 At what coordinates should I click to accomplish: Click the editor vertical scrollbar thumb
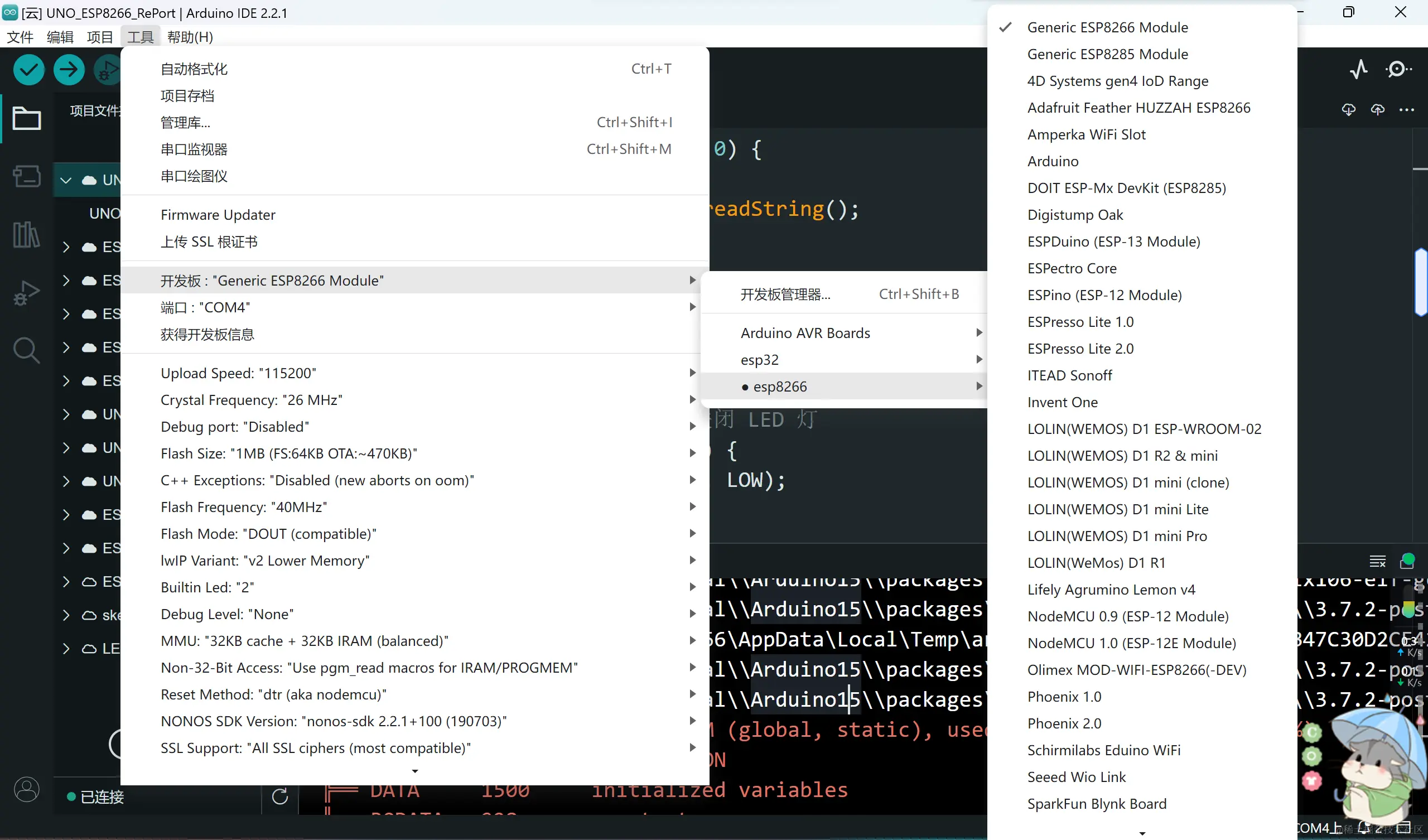1421,282
